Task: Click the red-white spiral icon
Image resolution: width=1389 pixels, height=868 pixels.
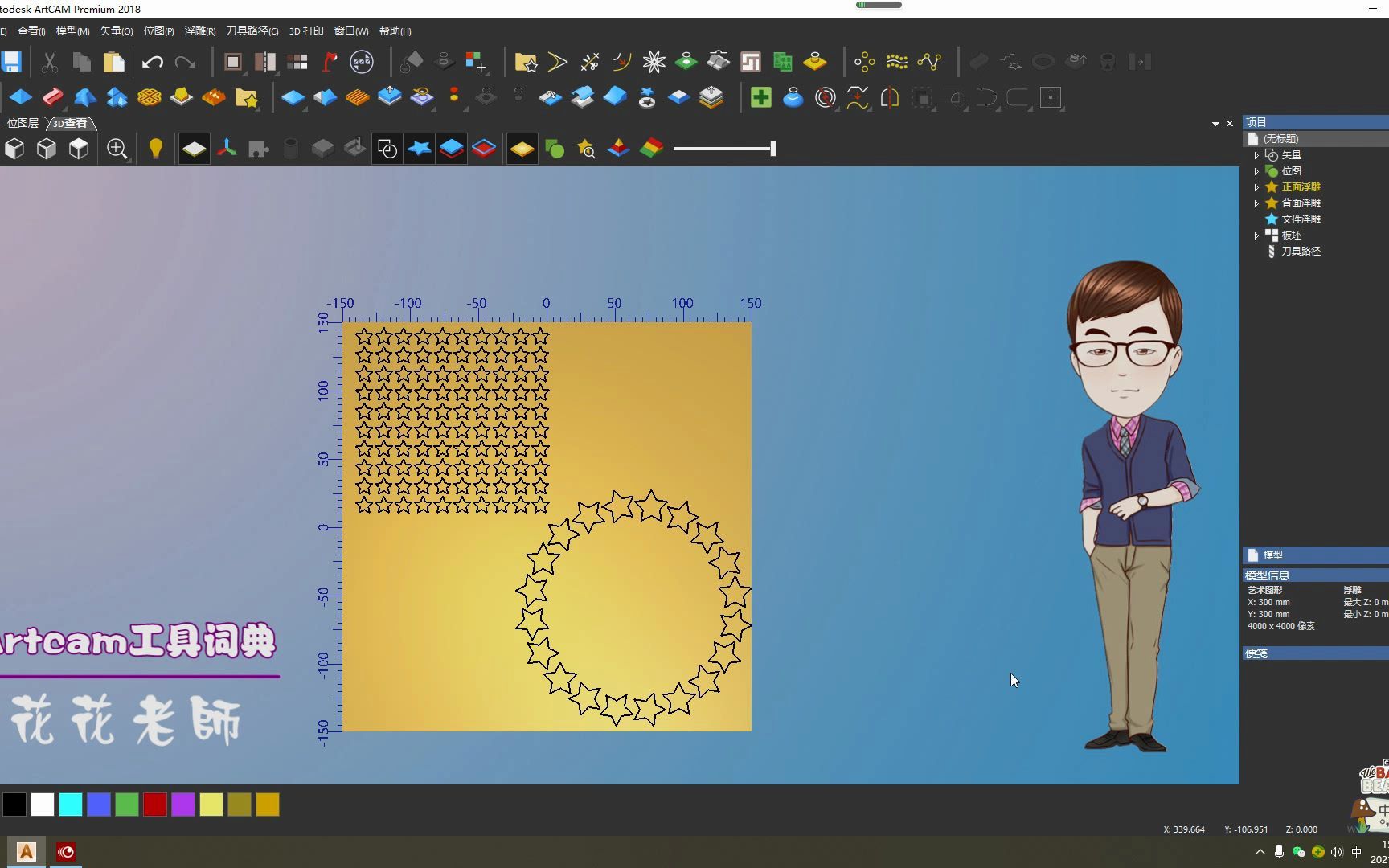Action: pos(826,97)
